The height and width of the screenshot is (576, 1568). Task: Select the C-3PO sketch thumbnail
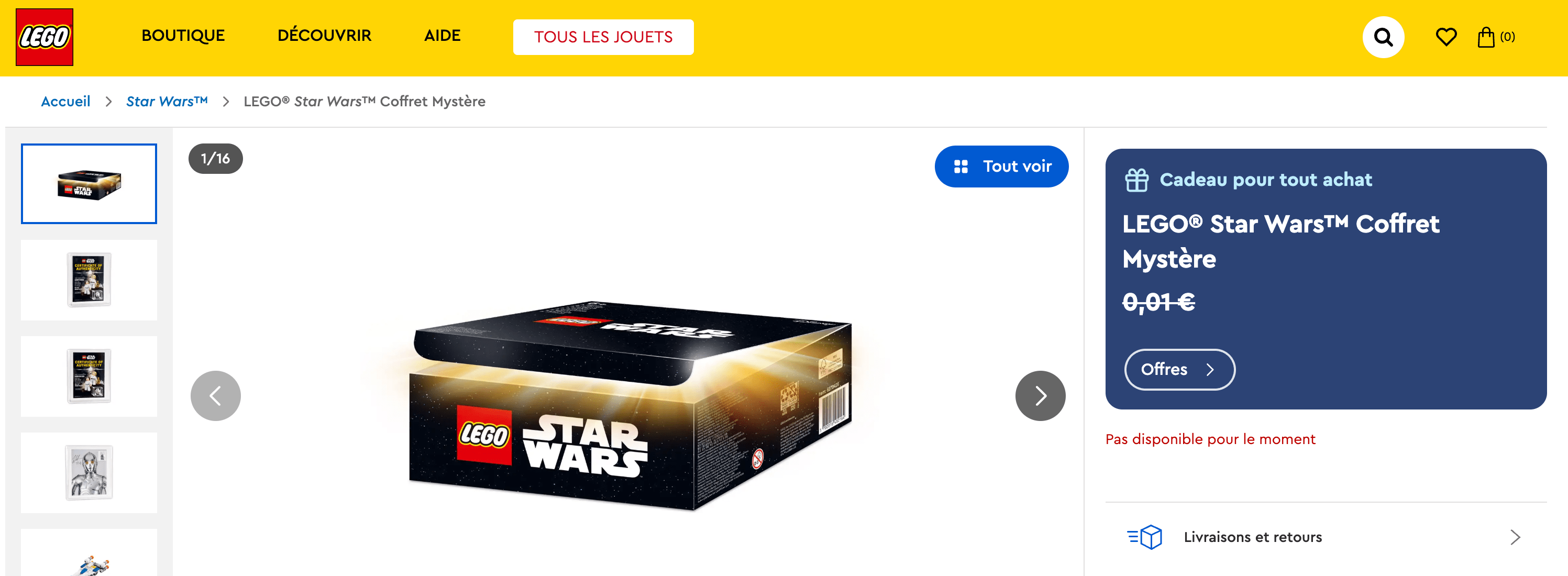point(89,472)
